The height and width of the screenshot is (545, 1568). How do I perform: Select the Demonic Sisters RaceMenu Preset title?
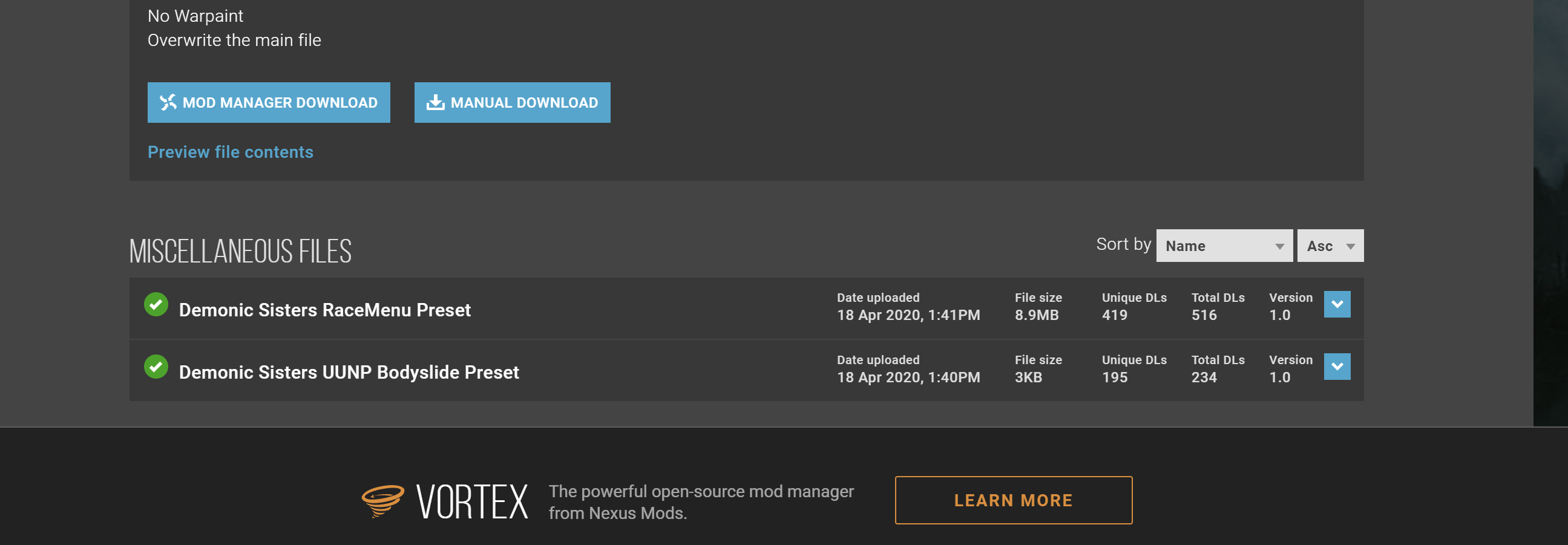pos(324,310)
